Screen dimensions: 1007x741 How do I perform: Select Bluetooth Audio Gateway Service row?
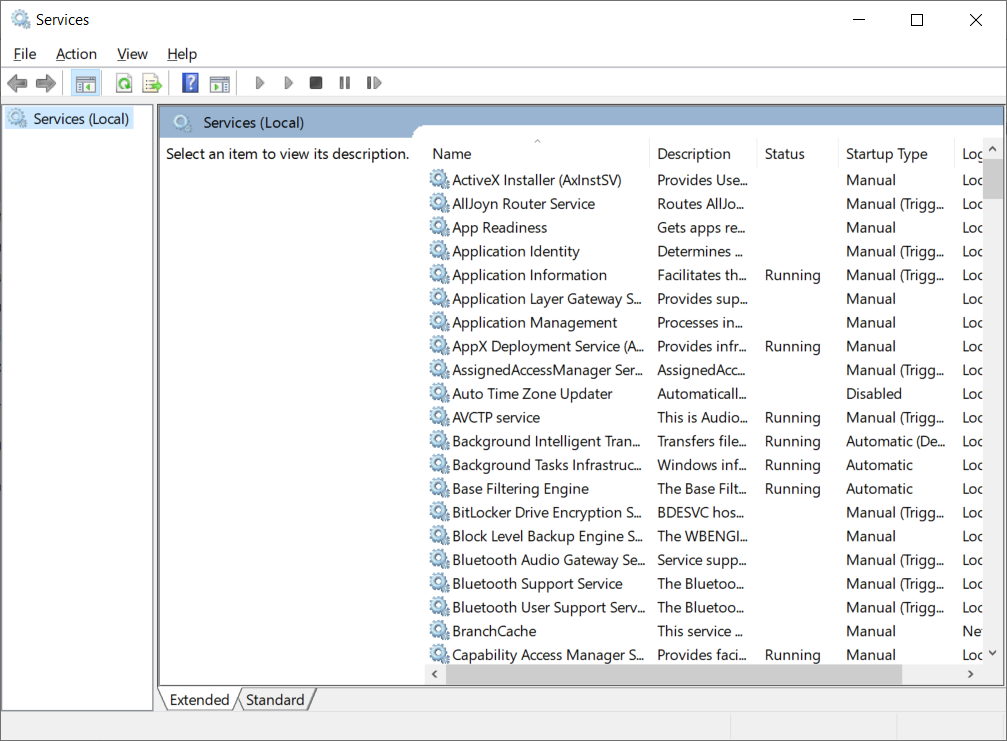[x=705, y=560]
